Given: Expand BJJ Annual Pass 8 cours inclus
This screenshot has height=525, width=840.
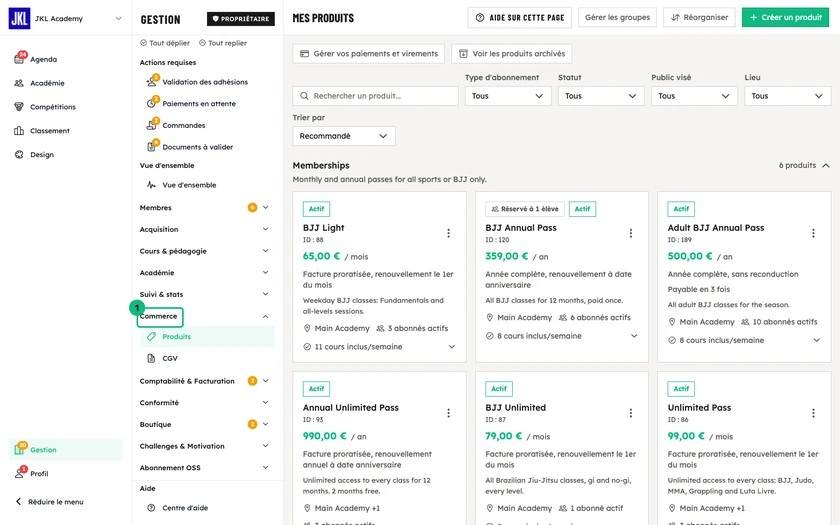Looking at the screenshot, I should (634, 336).
